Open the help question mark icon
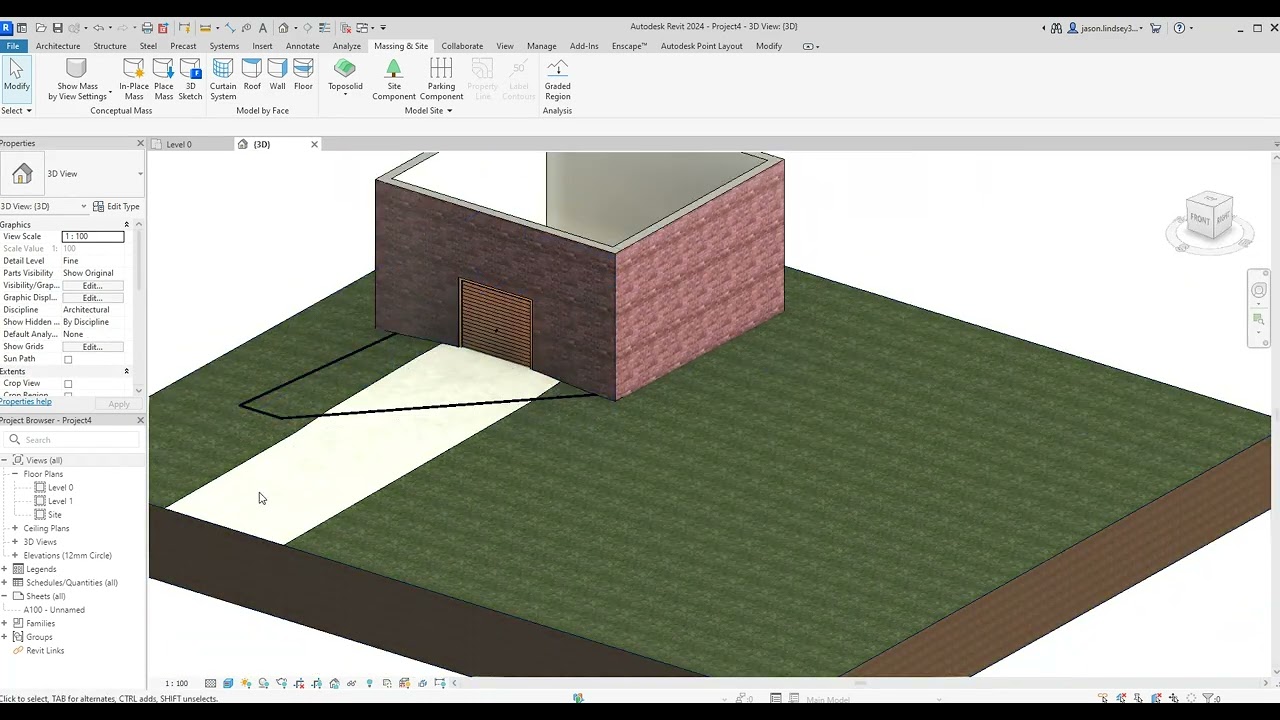The height and width of the screenshot is (720, 1280). tap(1179, 28)
